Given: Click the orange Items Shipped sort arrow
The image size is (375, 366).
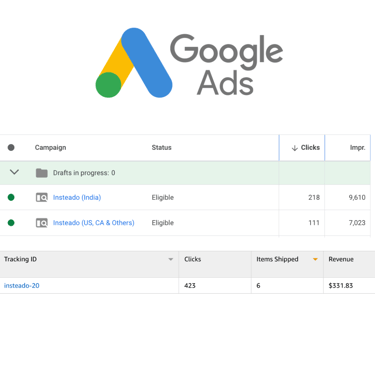Looking at the screenshot, I should click(315, 259).
